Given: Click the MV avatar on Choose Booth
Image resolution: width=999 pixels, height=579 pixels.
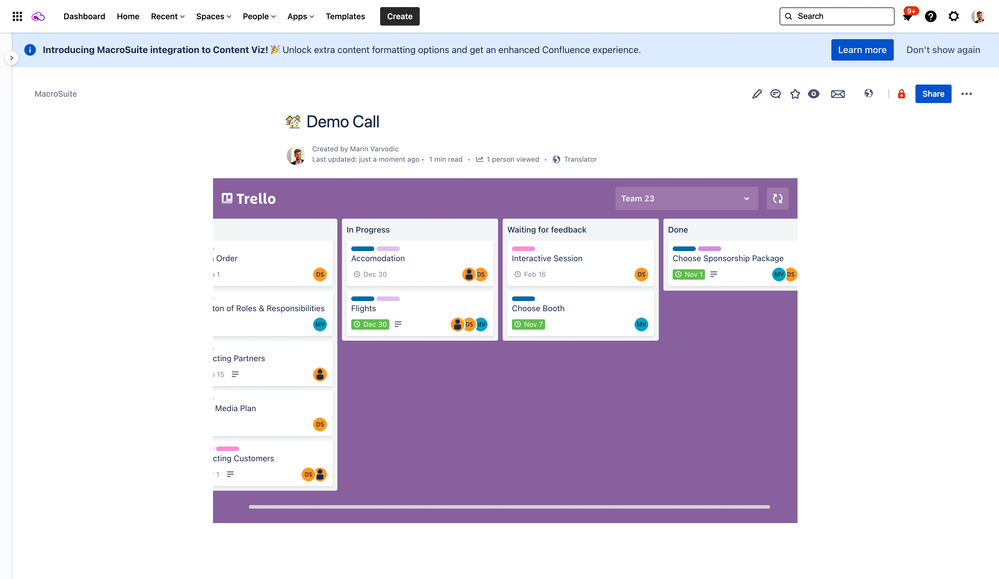Looking at the screenshot, I should (642, 324).
